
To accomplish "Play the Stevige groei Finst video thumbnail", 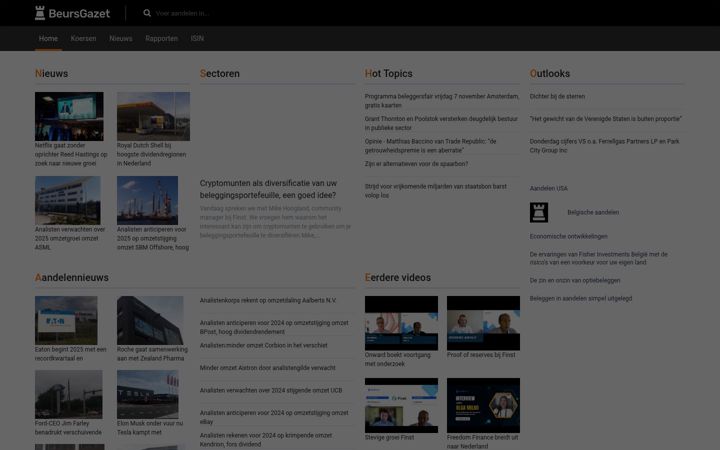I will coord(401,405).
